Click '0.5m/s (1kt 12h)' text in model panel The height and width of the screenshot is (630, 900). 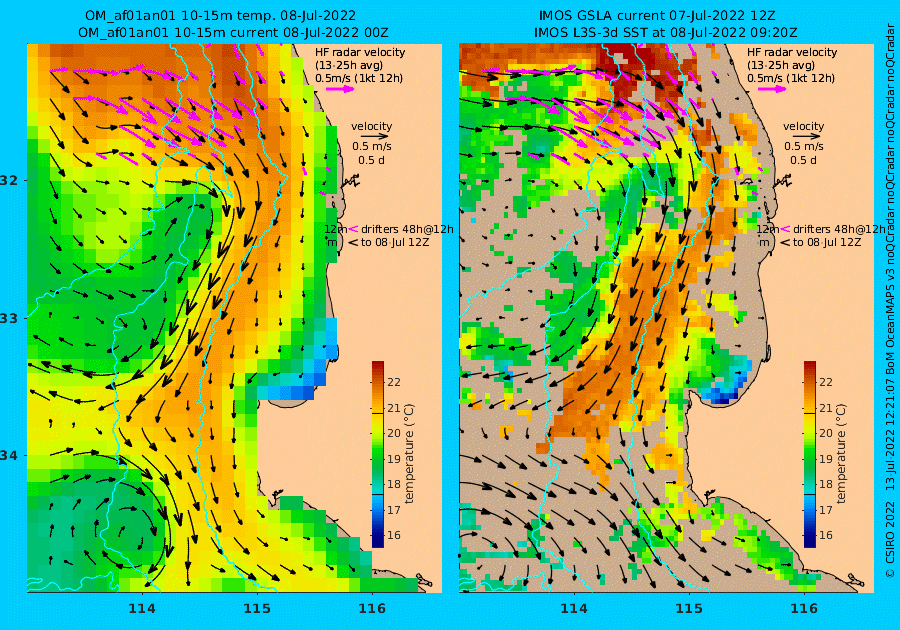tap(359, 78)
